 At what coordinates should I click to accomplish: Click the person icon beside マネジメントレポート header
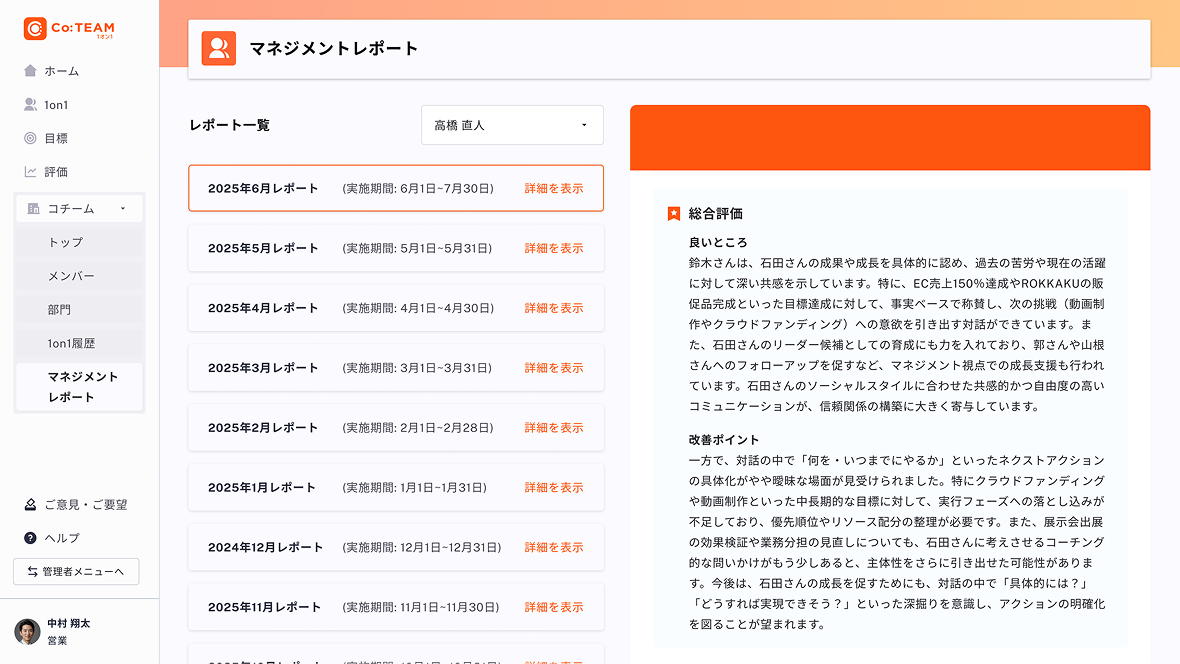(217, 47)
